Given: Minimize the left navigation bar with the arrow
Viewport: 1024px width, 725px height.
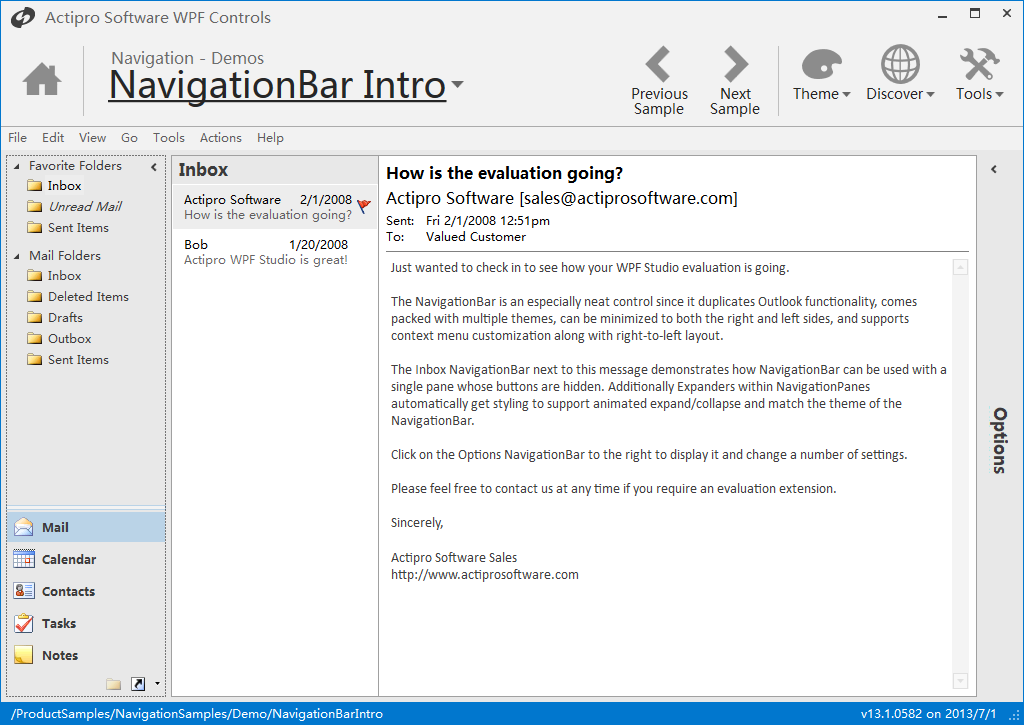Looking at the screenshot, I should tap(154, 167).
